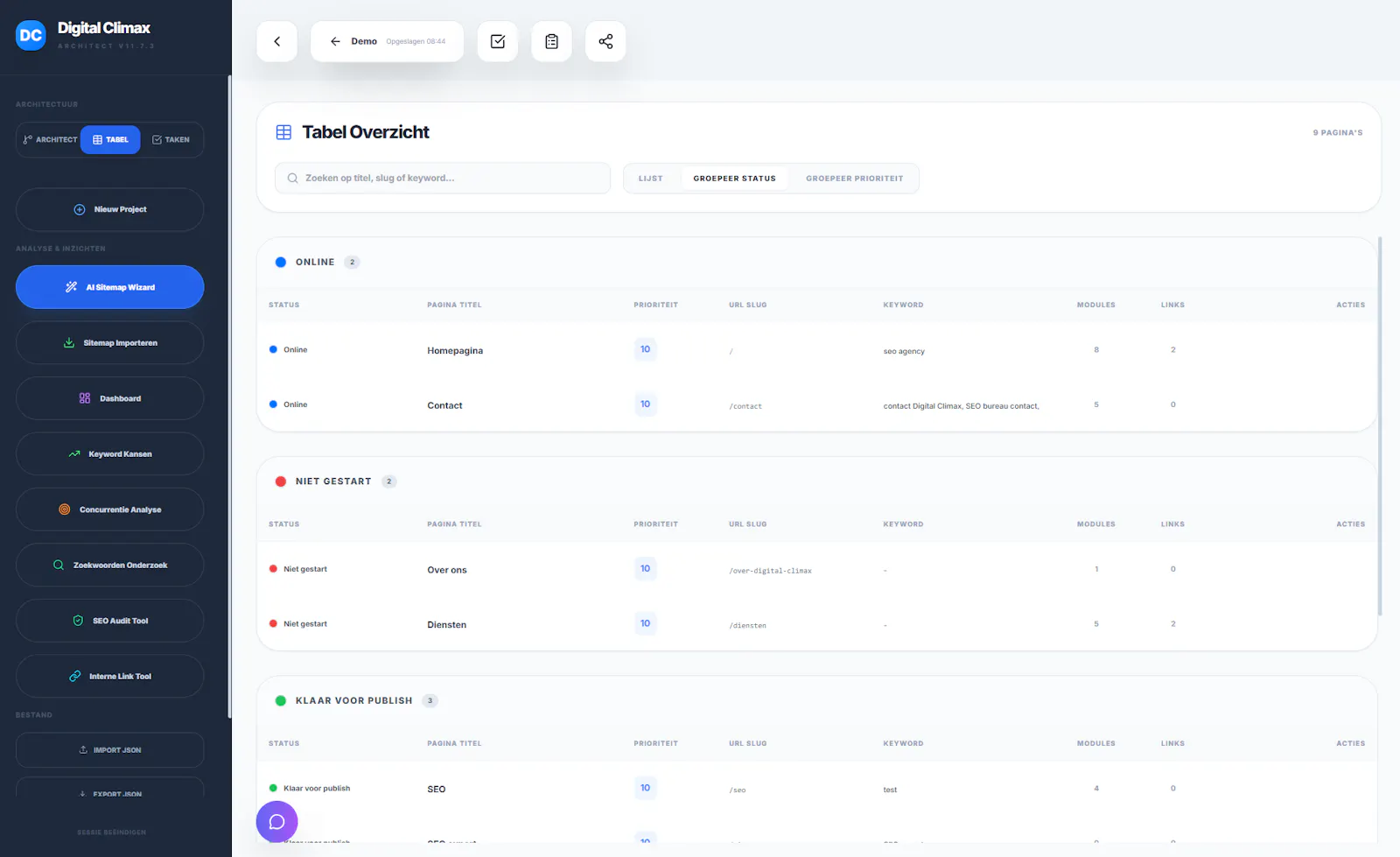
Task: Open the checkmark tasks toolbar icon
Action: tap(498, 41)
